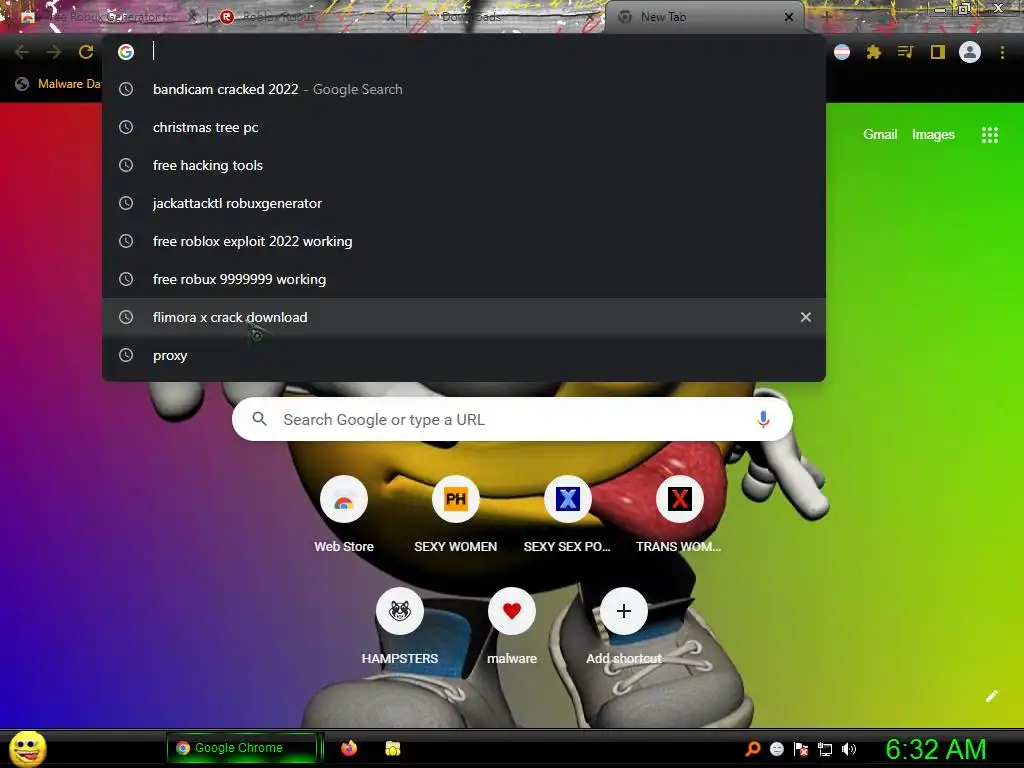Open the volume speaker tray icon

coord(849,749)
